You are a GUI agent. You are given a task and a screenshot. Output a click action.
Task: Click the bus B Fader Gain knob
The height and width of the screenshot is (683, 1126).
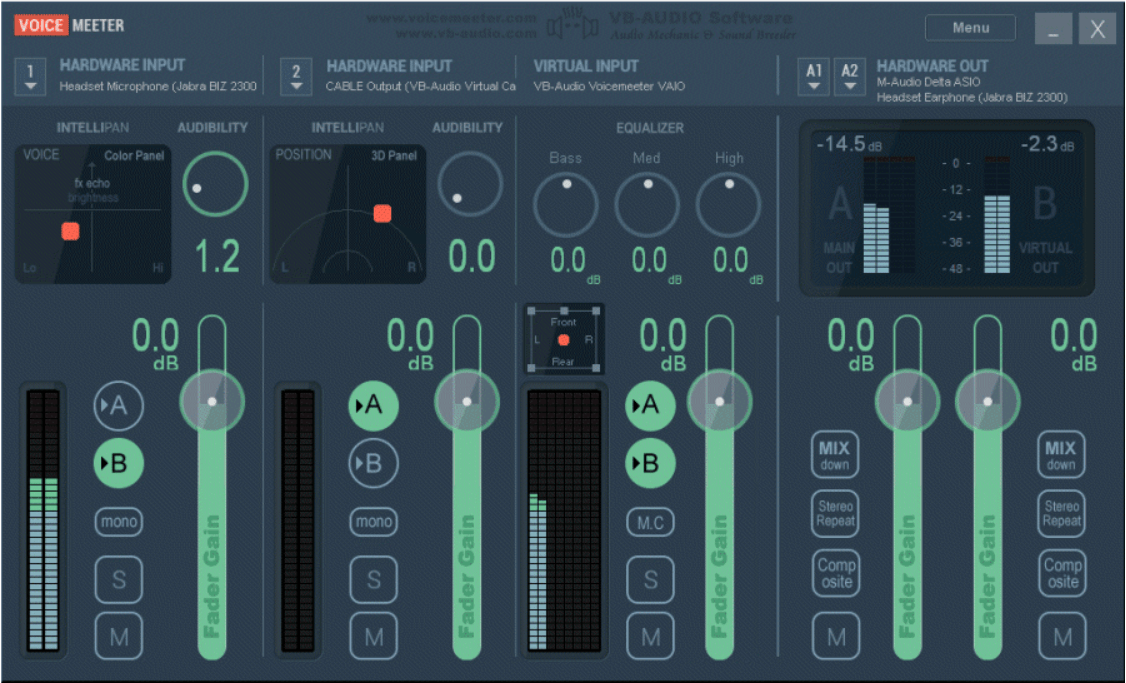[x=987, y=401]
